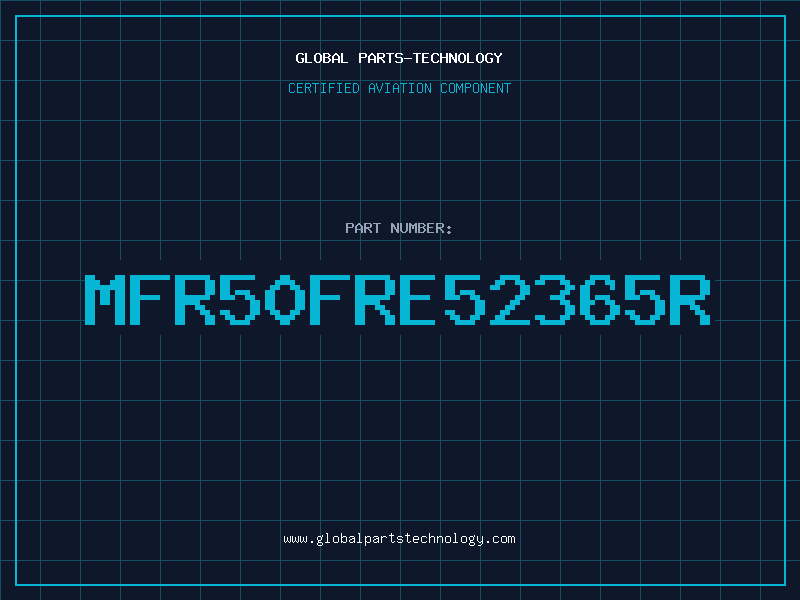800x600 pixels.
Task: Select the CERTIFIED AVIATION COMPONENT subtitle
Action: [399, 88]
